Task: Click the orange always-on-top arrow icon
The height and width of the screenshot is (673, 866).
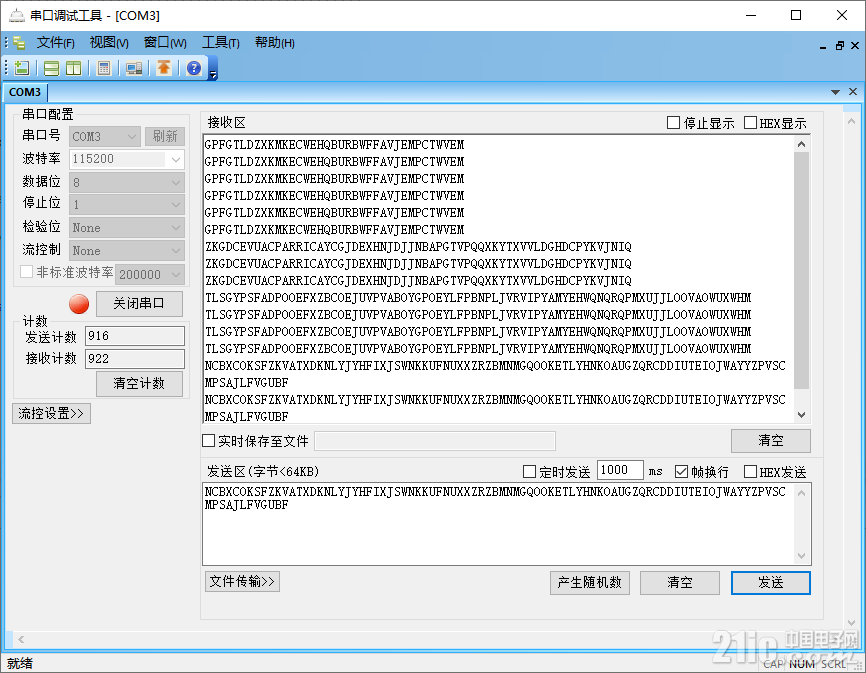Action: (x=163, y=68)
